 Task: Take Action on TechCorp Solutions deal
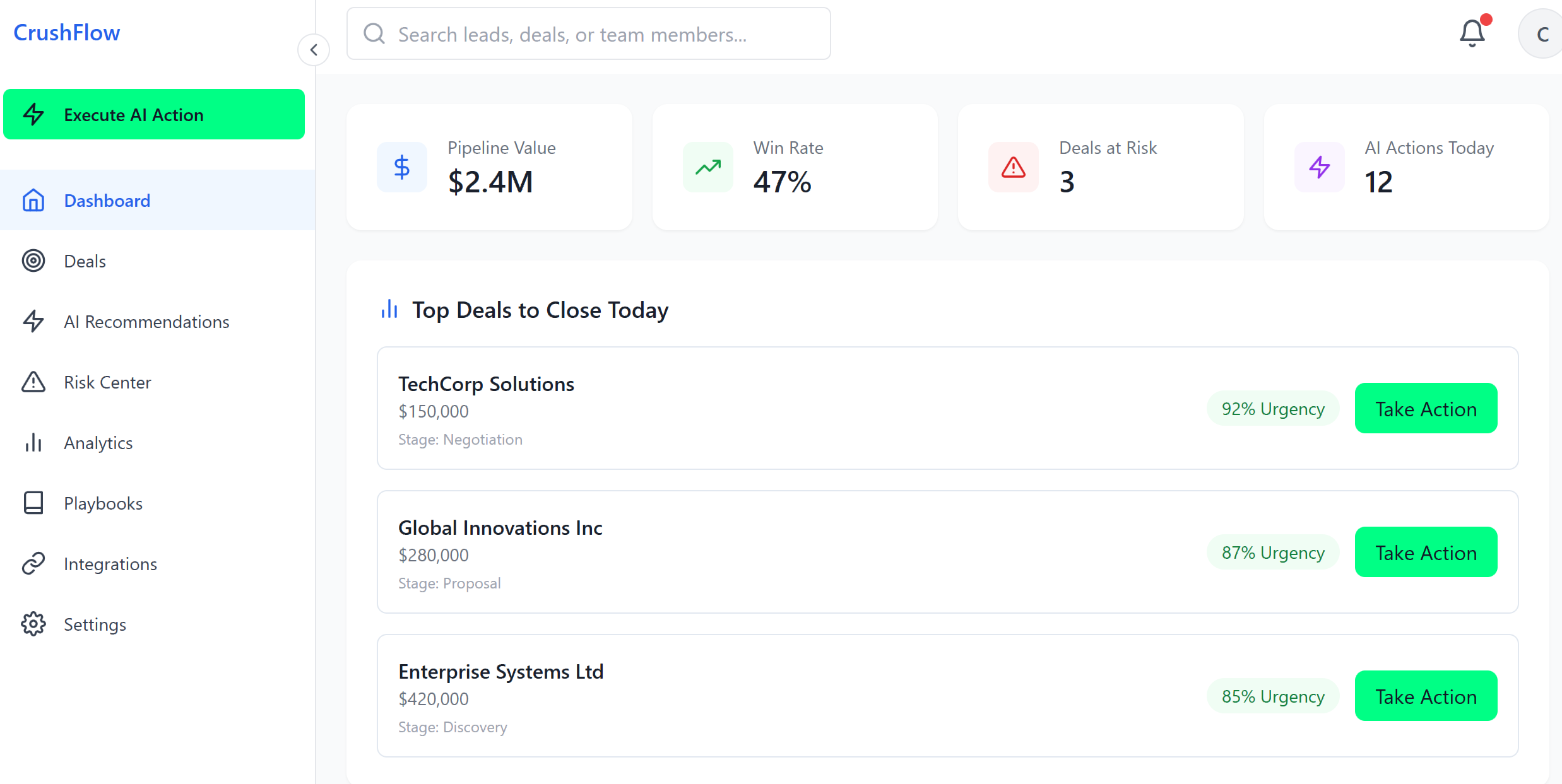tap(1426, 408)
